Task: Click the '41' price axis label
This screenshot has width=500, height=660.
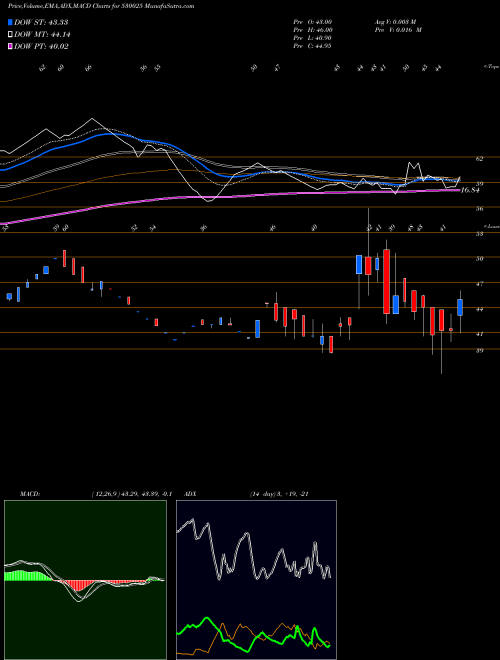Action: tap(479, 334)
